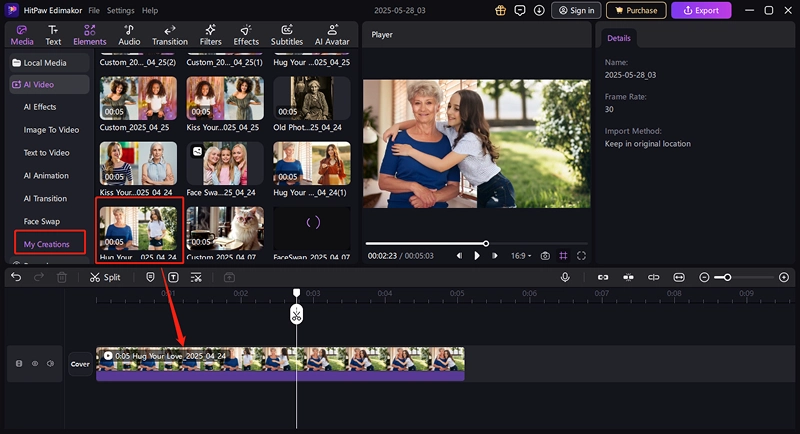This screenshot has height=434, width=800.
Task: Toggle the player grid overlay icon
Action: pos(563,256)
